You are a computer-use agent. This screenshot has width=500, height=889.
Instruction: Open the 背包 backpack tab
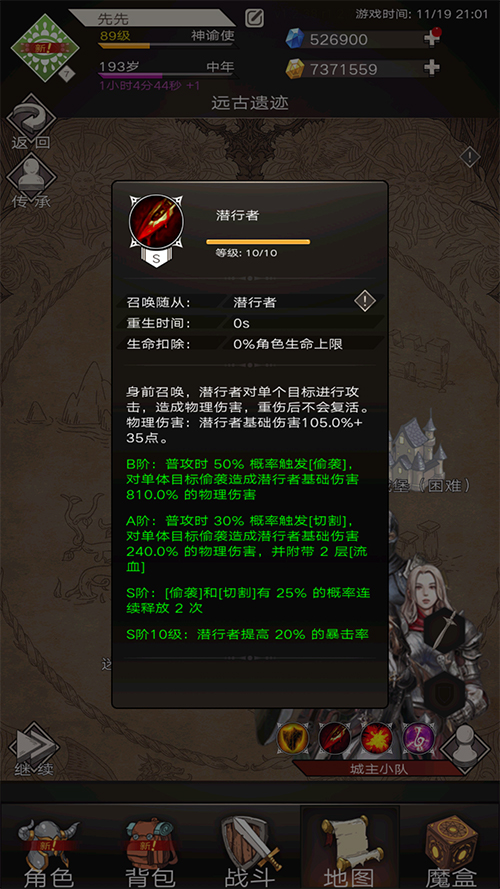(150, 848)
